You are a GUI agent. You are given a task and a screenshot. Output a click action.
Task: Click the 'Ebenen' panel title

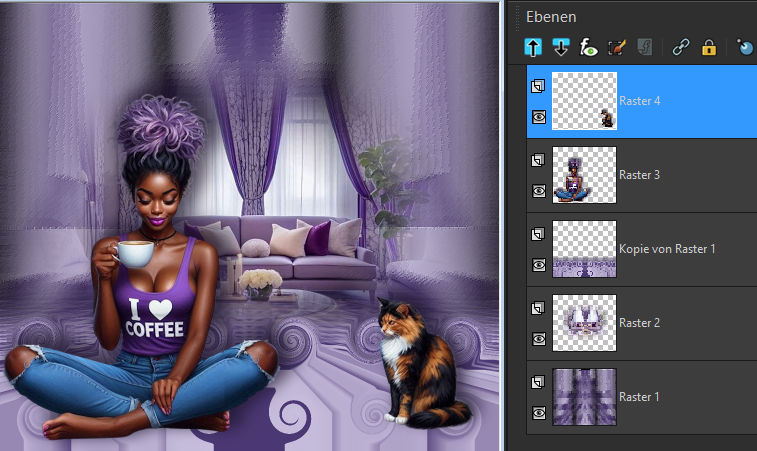pyautogui.click(x=551, y=17)
